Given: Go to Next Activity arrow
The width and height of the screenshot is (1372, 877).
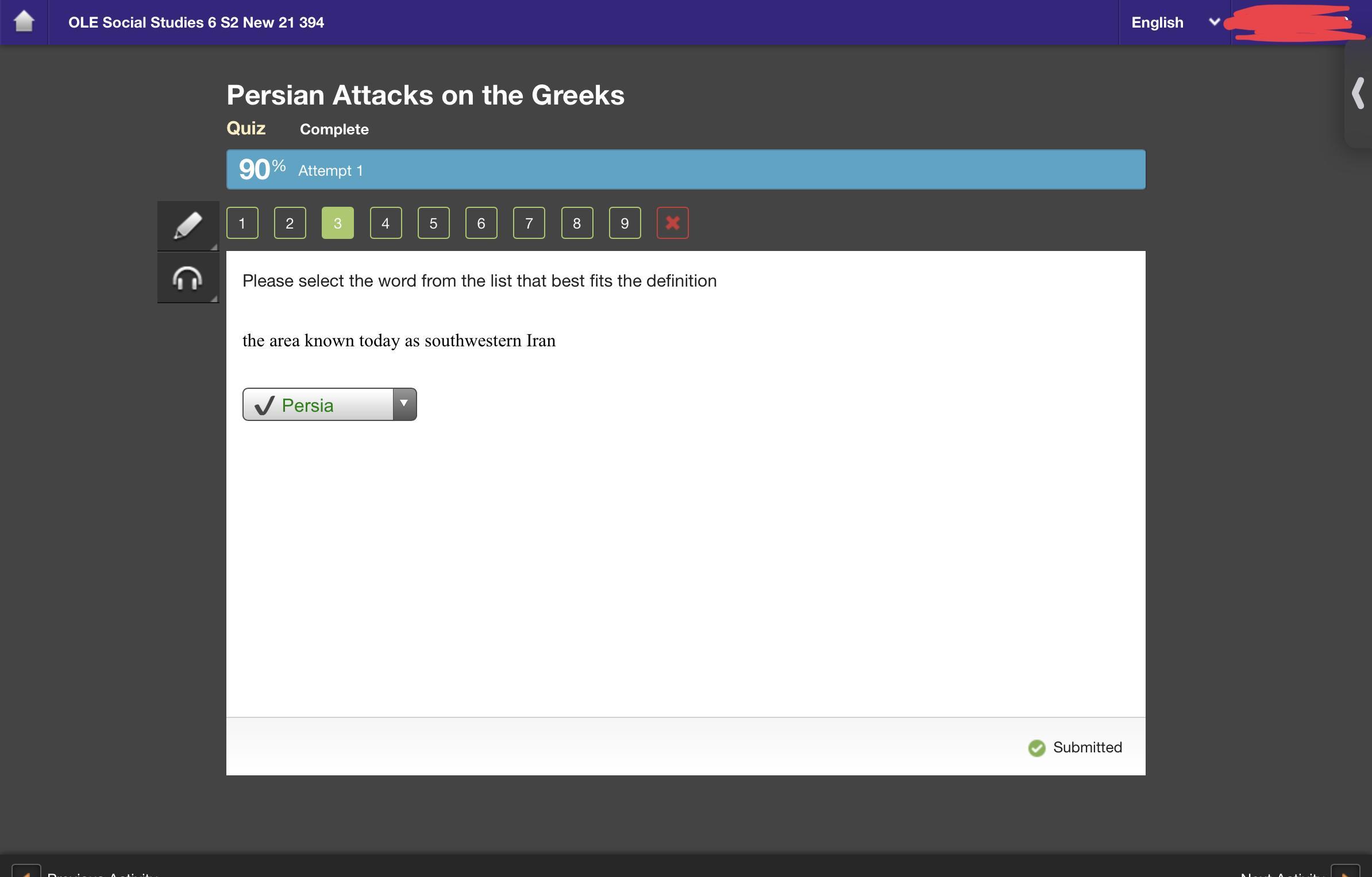Looking at the screenshot, I should (x=1345, y=871).
